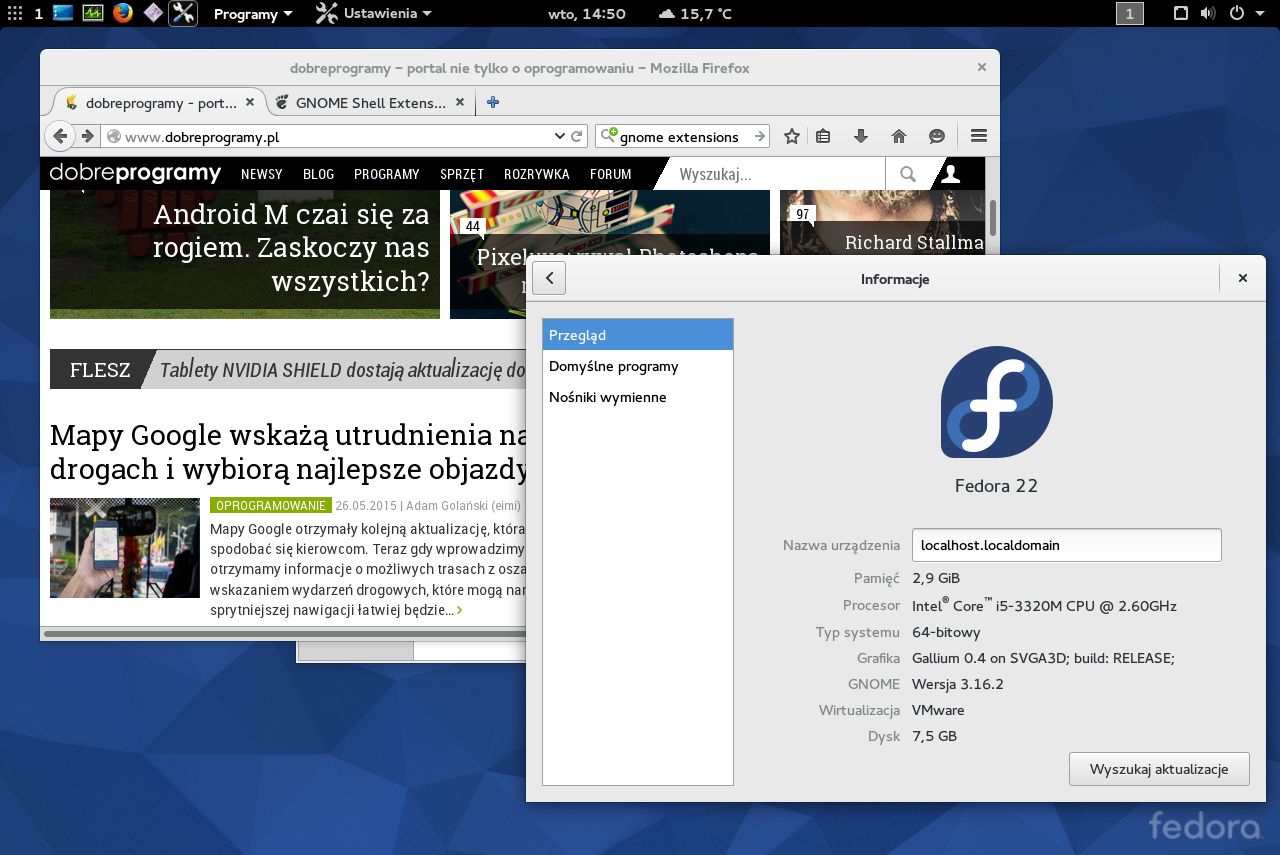Click Wyszukaj aktualizacje button
The image size is (1280, 855).
[1159, 769]
